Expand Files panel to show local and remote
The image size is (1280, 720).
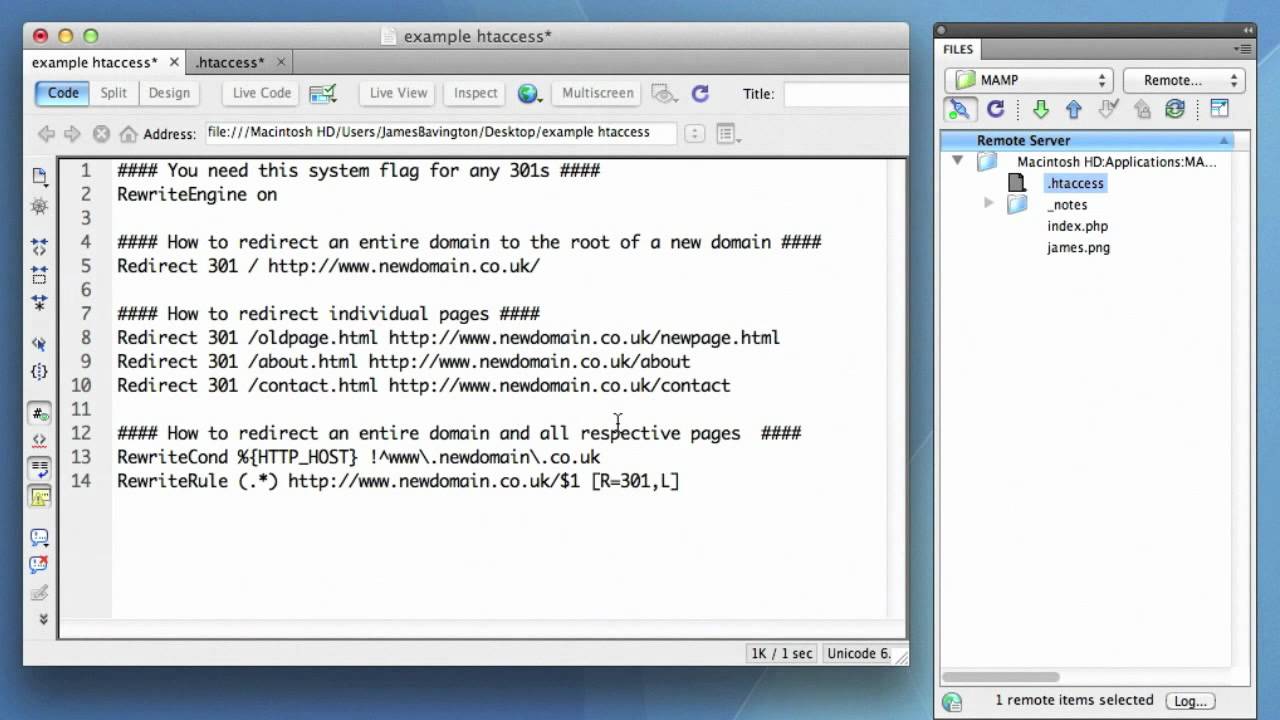pyautogui.click(x=1219, y=109)
